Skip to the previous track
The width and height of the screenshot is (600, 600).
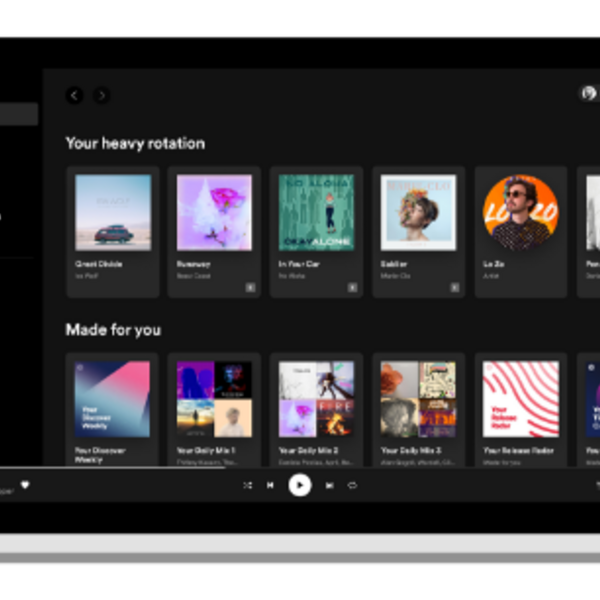point(270,485)
